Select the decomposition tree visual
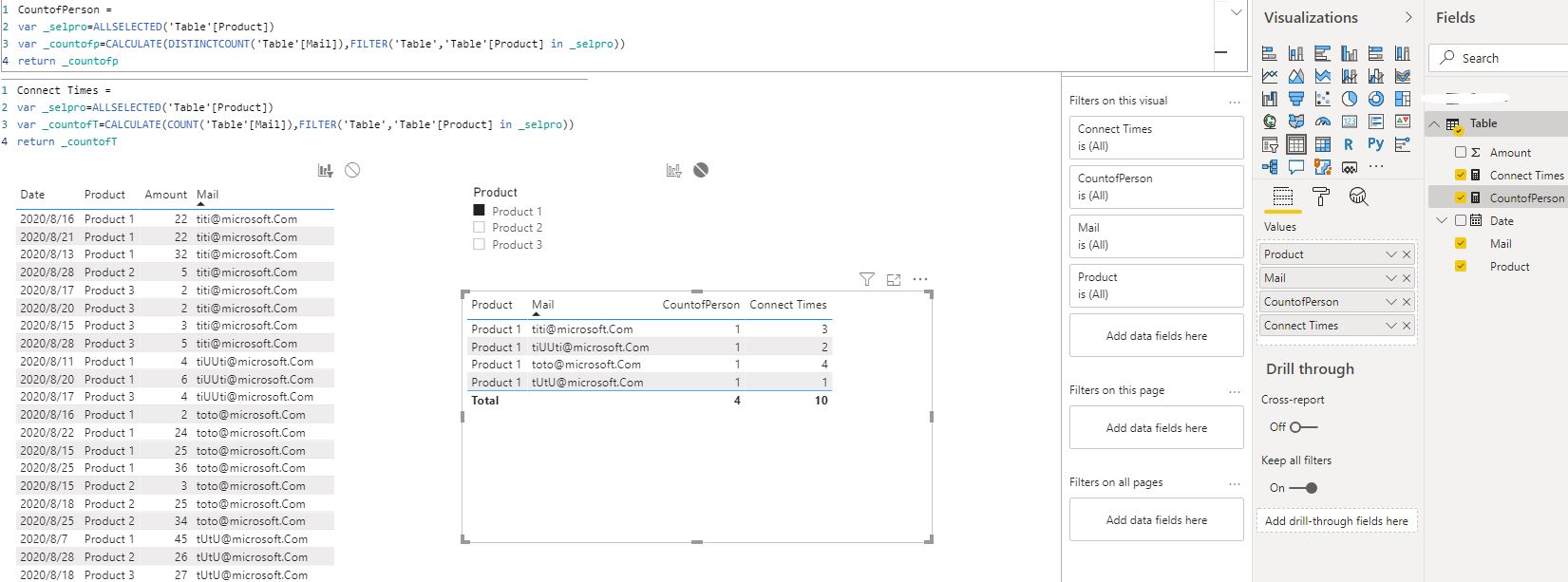Image resolution: width=1568 pixels, height=582 pixels. [x=1269, y=167]
